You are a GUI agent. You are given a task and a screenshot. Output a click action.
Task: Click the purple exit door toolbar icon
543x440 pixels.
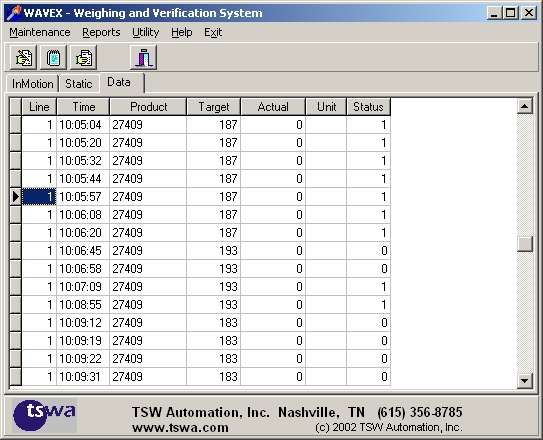[144, 58]
